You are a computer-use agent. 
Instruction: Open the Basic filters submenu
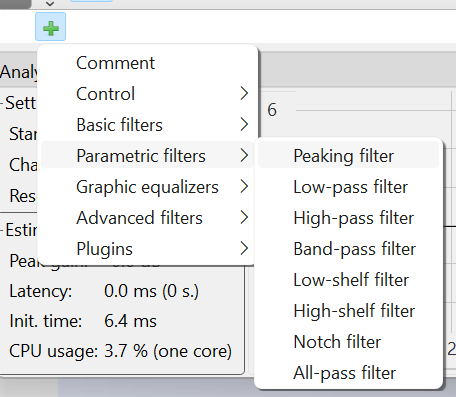(147, 125)
